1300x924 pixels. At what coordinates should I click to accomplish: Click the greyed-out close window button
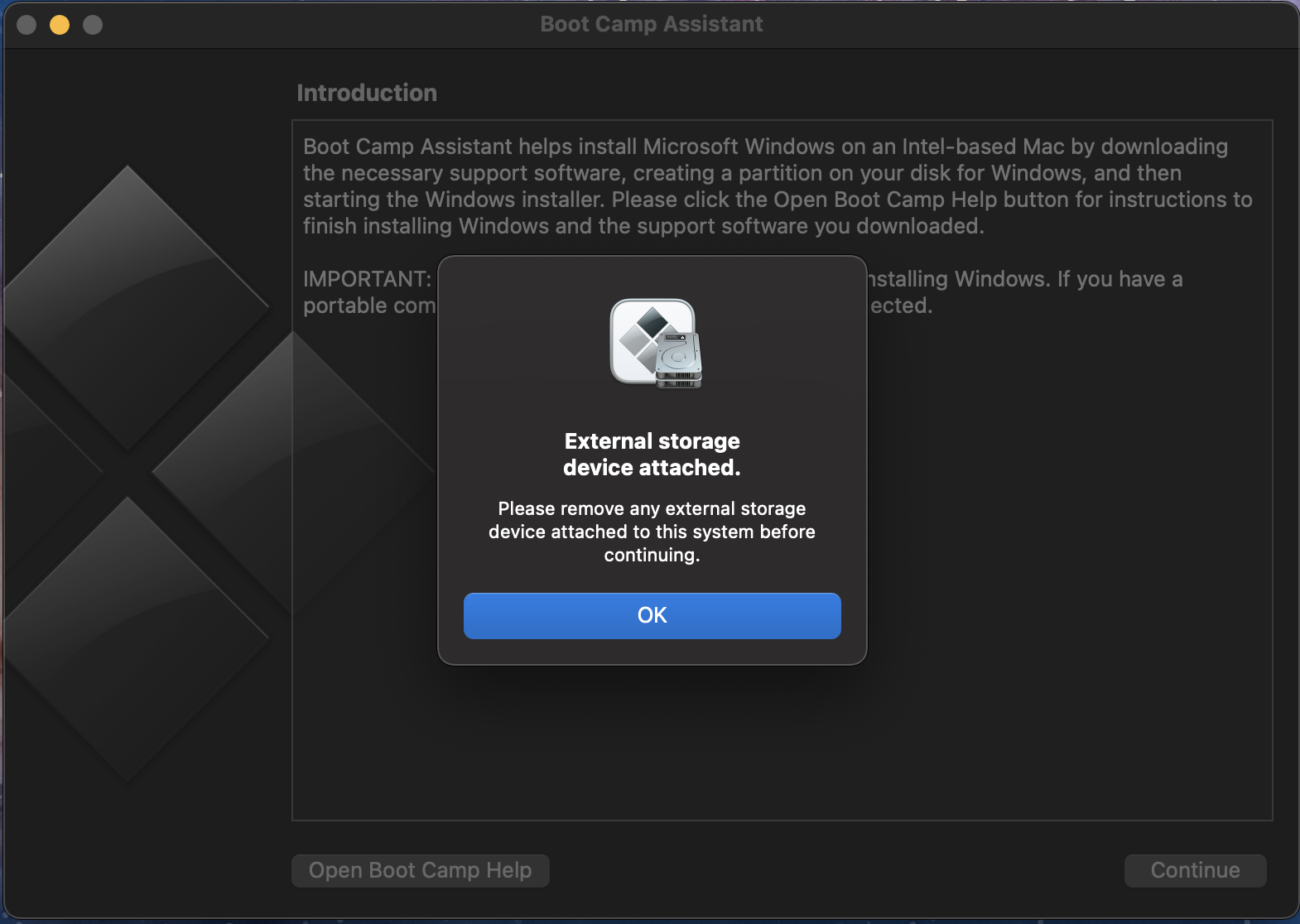pyautogui.click(x=26, y=25)
